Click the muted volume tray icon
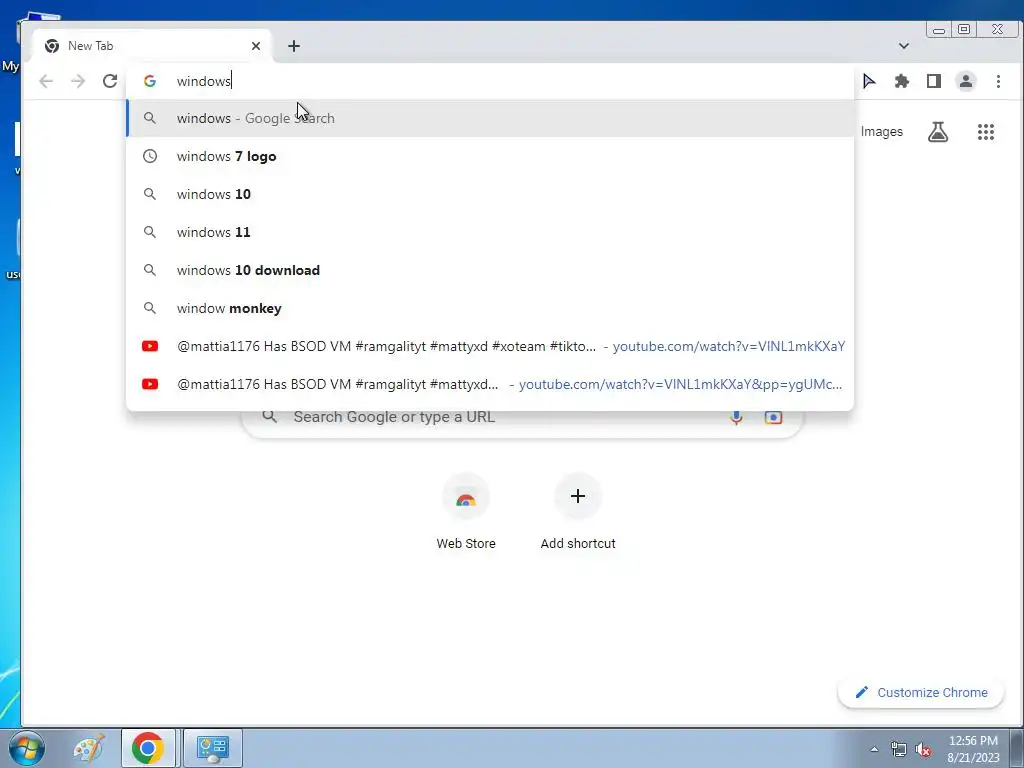 tap(923, 749)
